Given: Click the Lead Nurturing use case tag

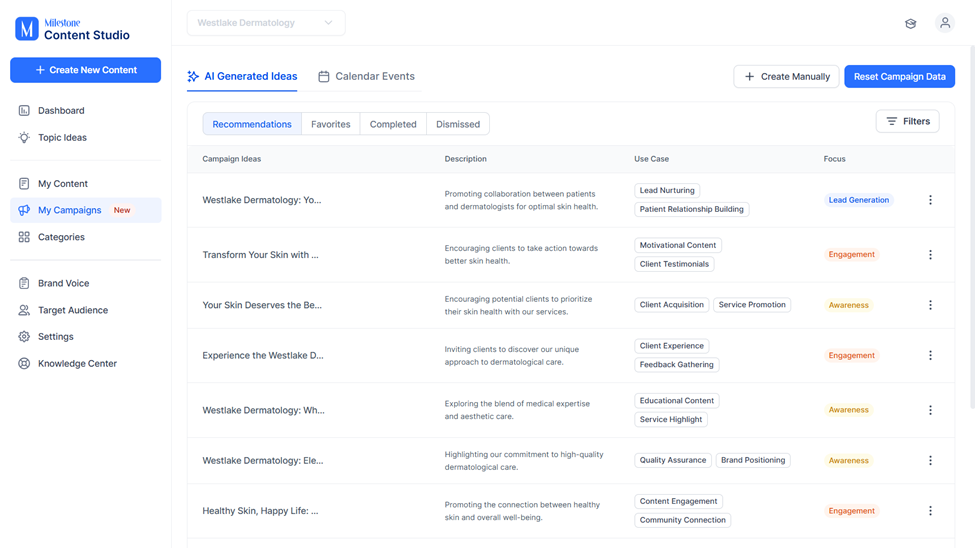Looking at the screenshot, I should (x=667, y=190).
